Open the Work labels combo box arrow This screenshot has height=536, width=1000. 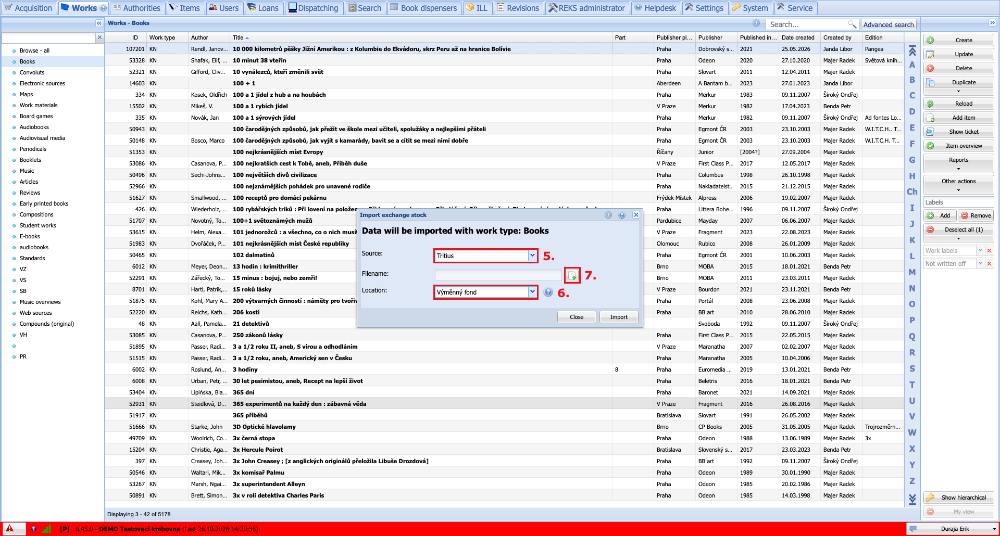point(980,251)
